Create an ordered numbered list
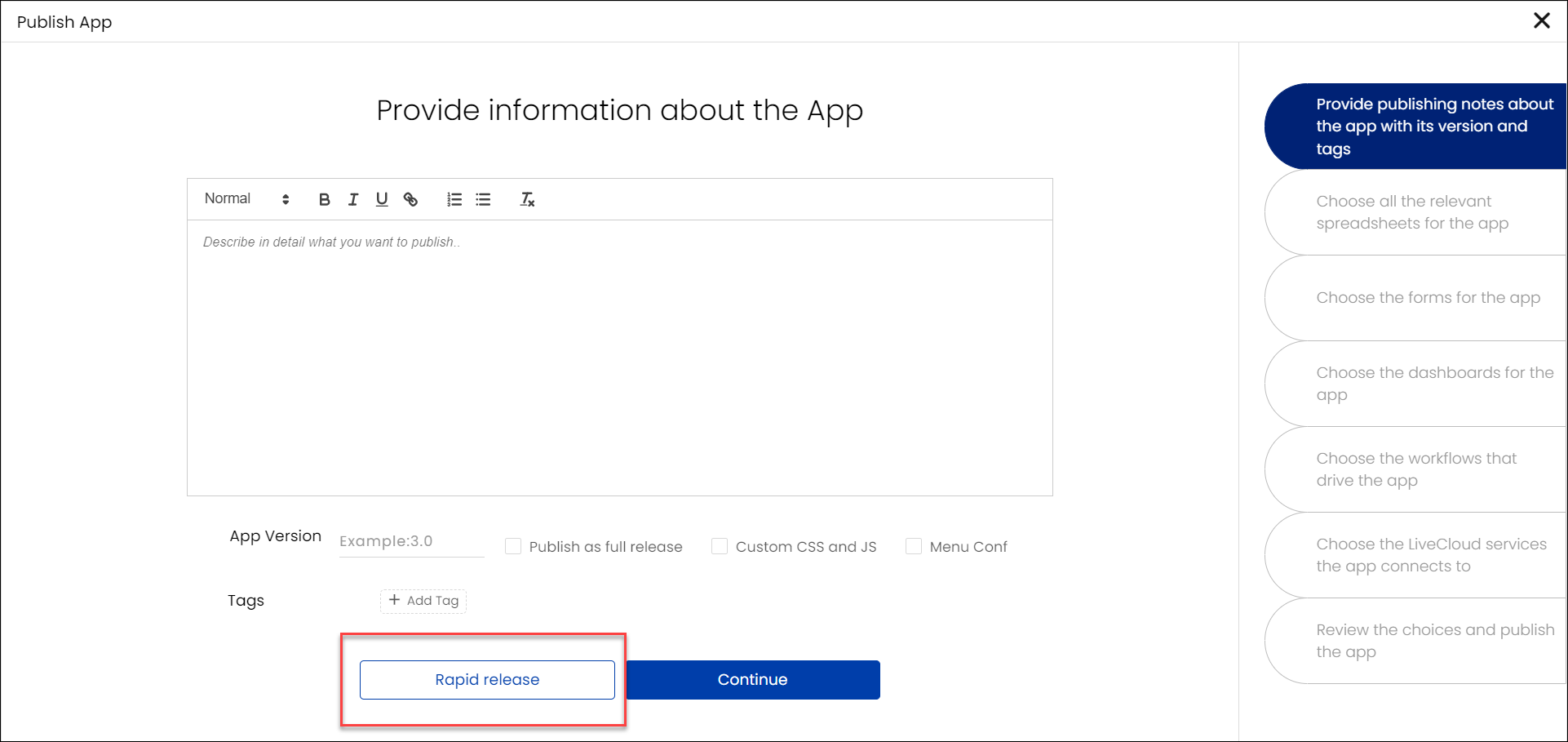Screen dimensions: 1568x742 (454, 199)
